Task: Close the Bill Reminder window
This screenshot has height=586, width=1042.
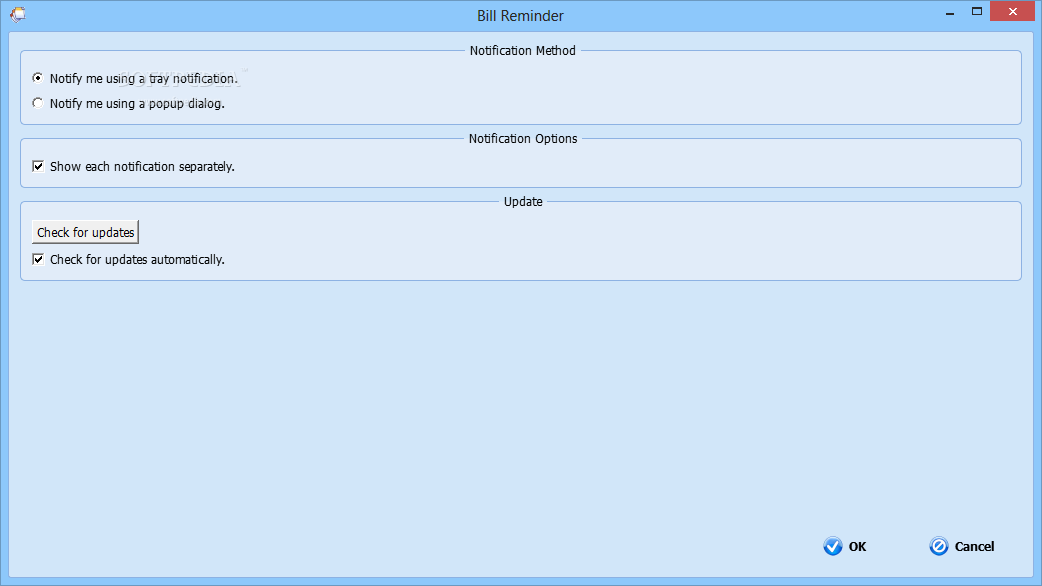Action: tap(1013, 11)
